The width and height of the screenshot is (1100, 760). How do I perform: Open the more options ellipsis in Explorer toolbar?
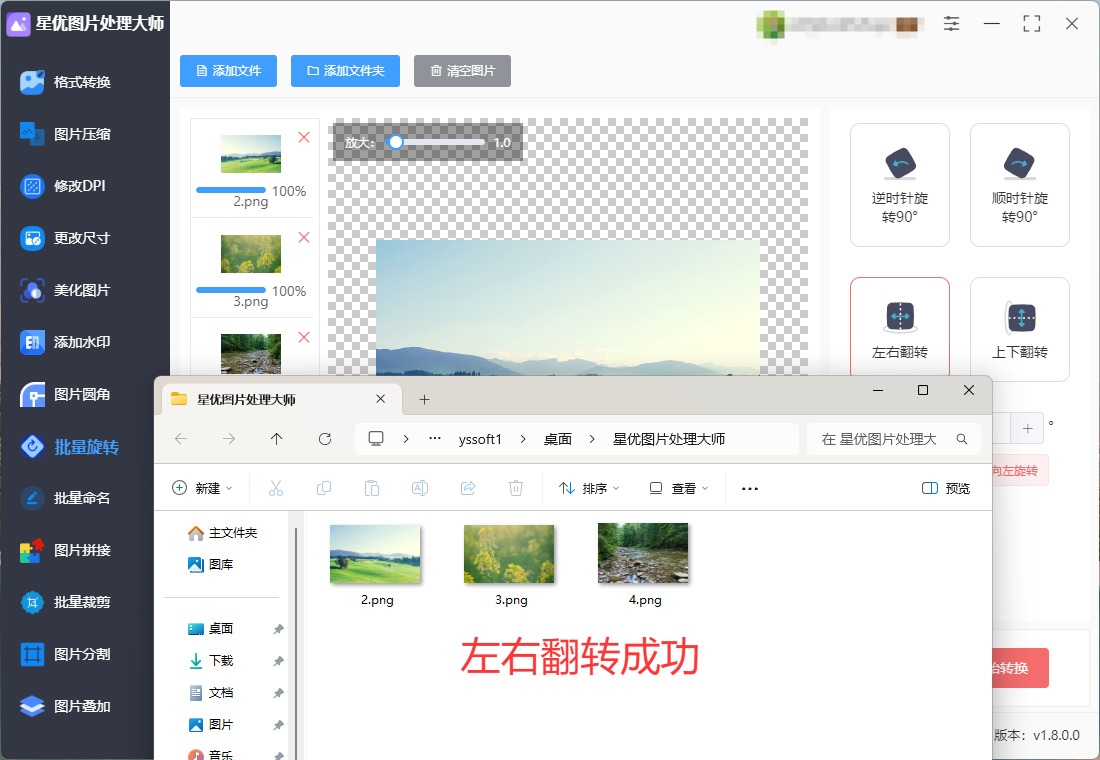(750, 488)
